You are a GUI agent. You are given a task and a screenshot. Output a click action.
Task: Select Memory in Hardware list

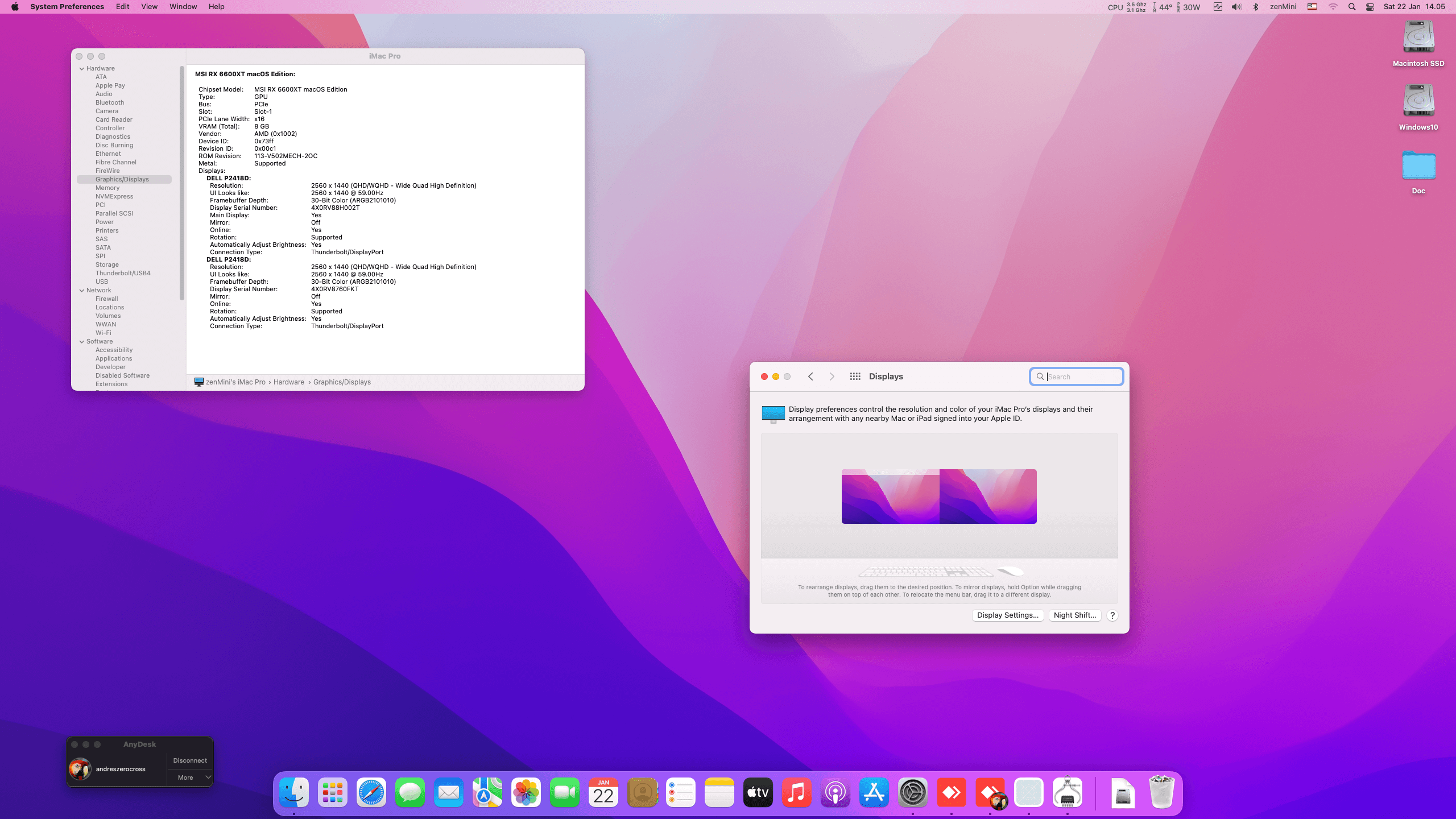pos(107,188)
